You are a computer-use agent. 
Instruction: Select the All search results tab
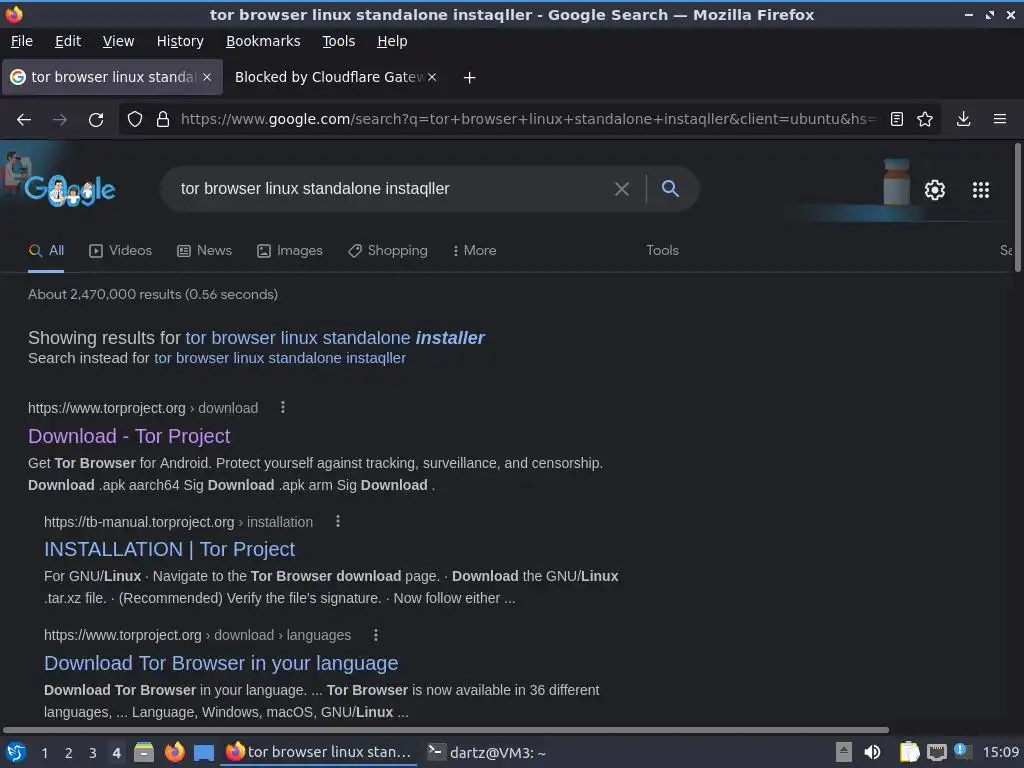(x=46, y=251)
